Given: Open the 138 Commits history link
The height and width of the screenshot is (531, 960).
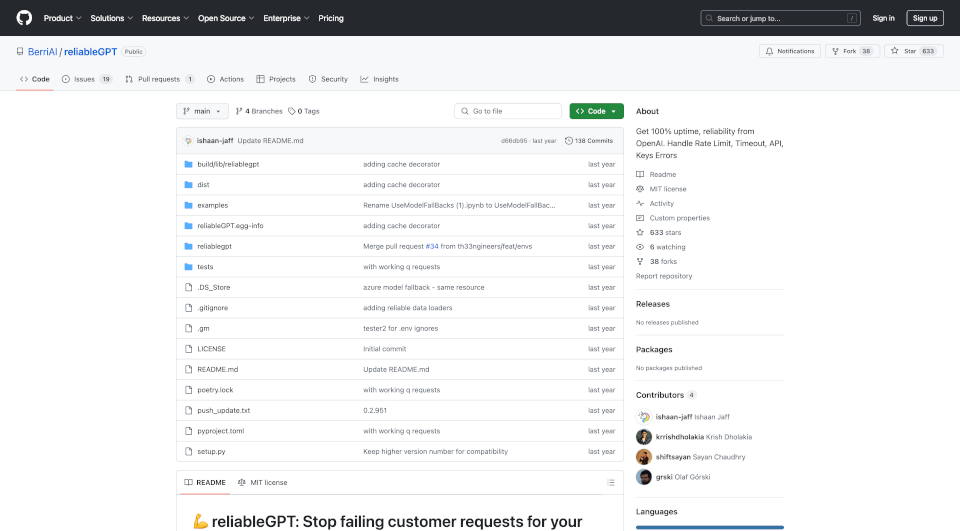Looking at the screenshot, I should [x=589, y=140].
